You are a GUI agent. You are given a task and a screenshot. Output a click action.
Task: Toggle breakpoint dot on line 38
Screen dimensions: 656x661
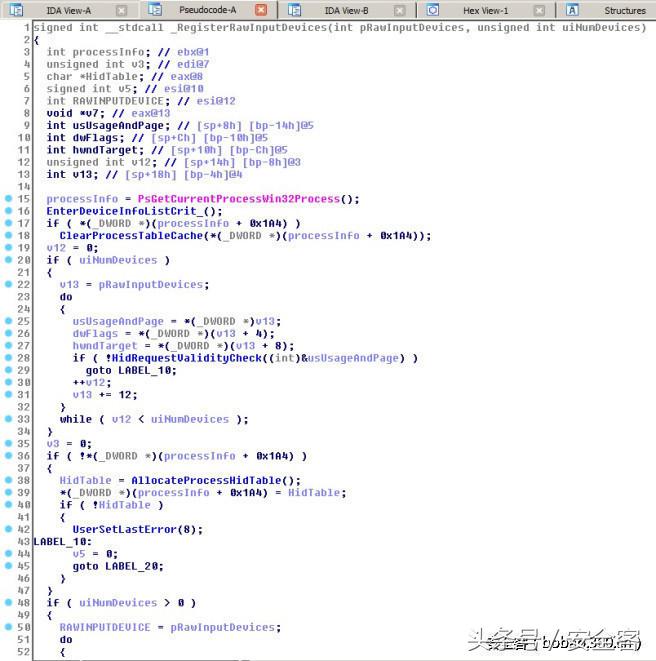click(x=8, y=480)
